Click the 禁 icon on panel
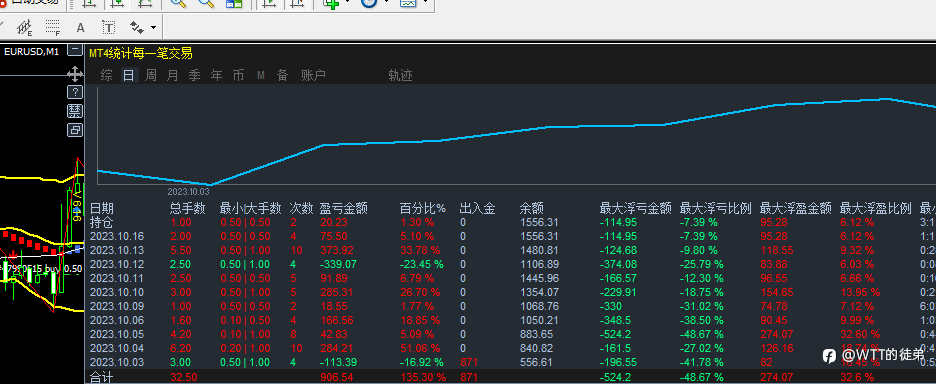Viewport: 936px width, 384px height. coord(75,110)
